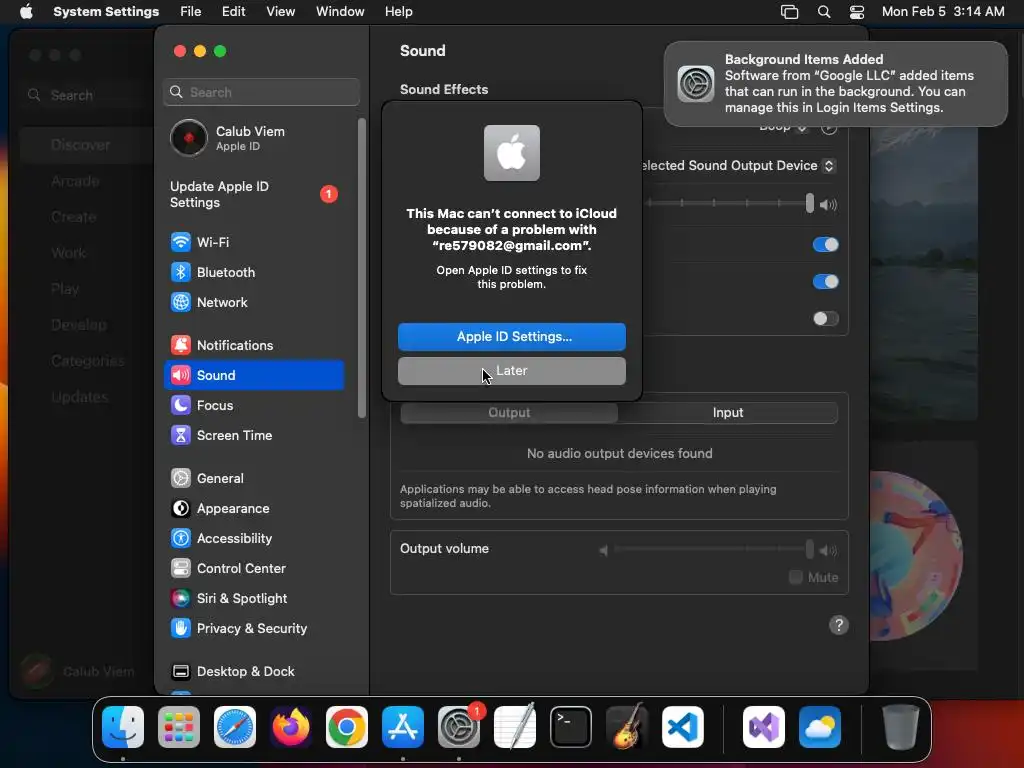
Task: Switch to the Input tab
Action: (728, 413)
